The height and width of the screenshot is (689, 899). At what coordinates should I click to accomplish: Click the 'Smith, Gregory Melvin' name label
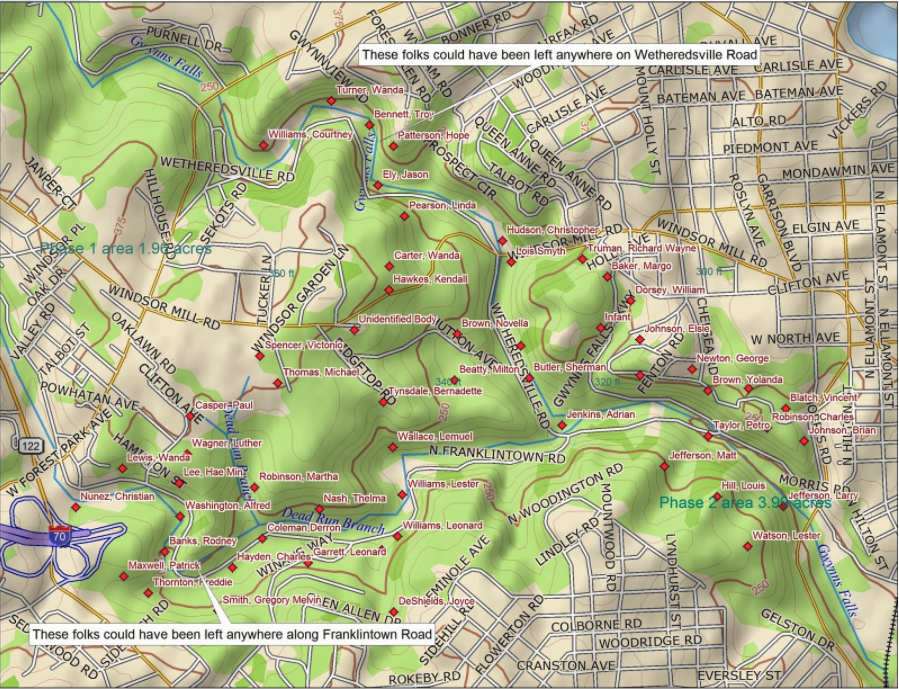[272, 600]
